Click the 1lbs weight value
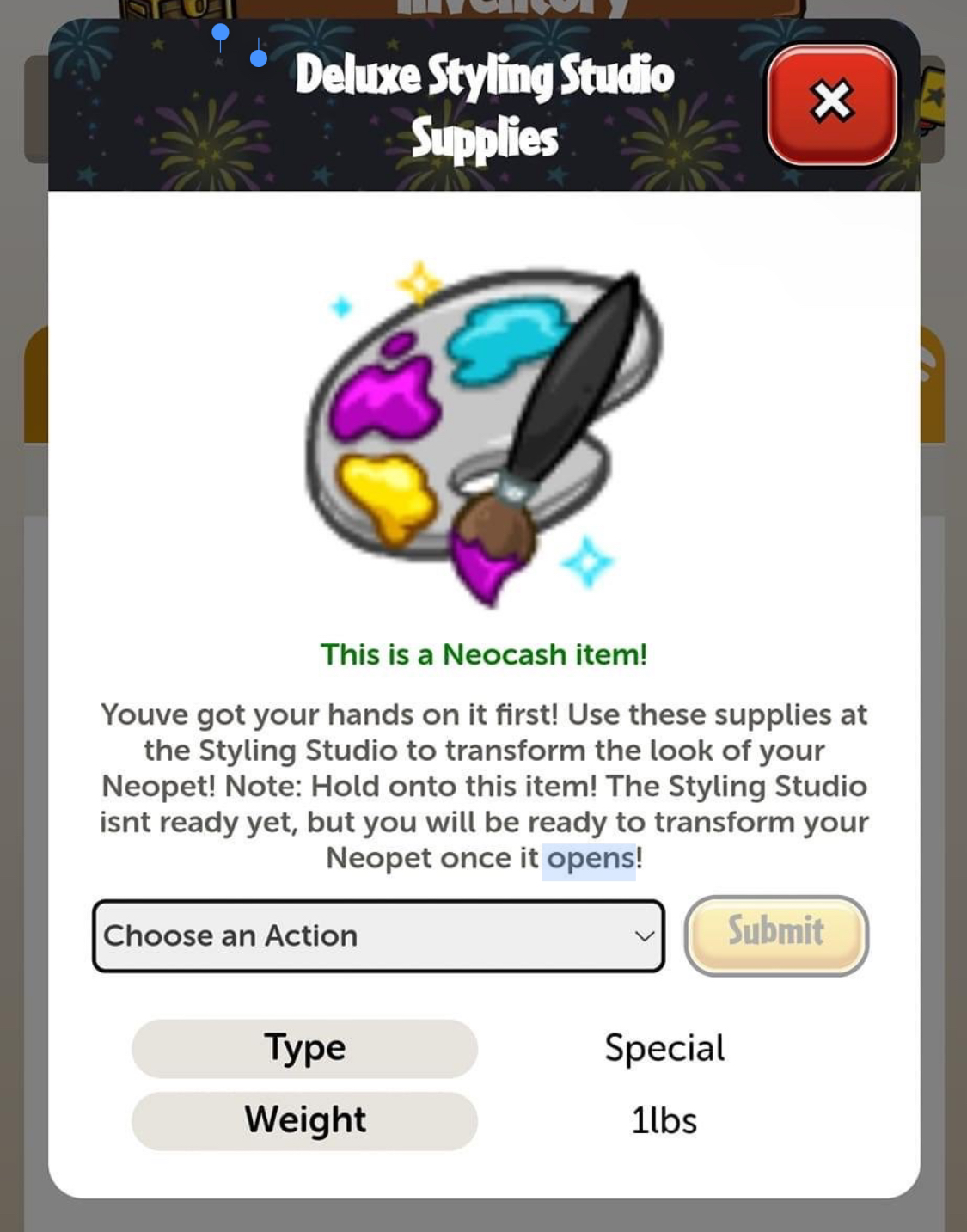 664,1120
